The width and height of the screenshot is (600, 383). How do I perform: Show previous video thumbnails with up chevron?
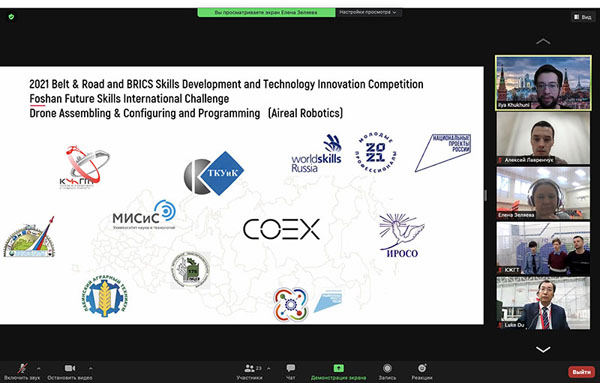543,41
